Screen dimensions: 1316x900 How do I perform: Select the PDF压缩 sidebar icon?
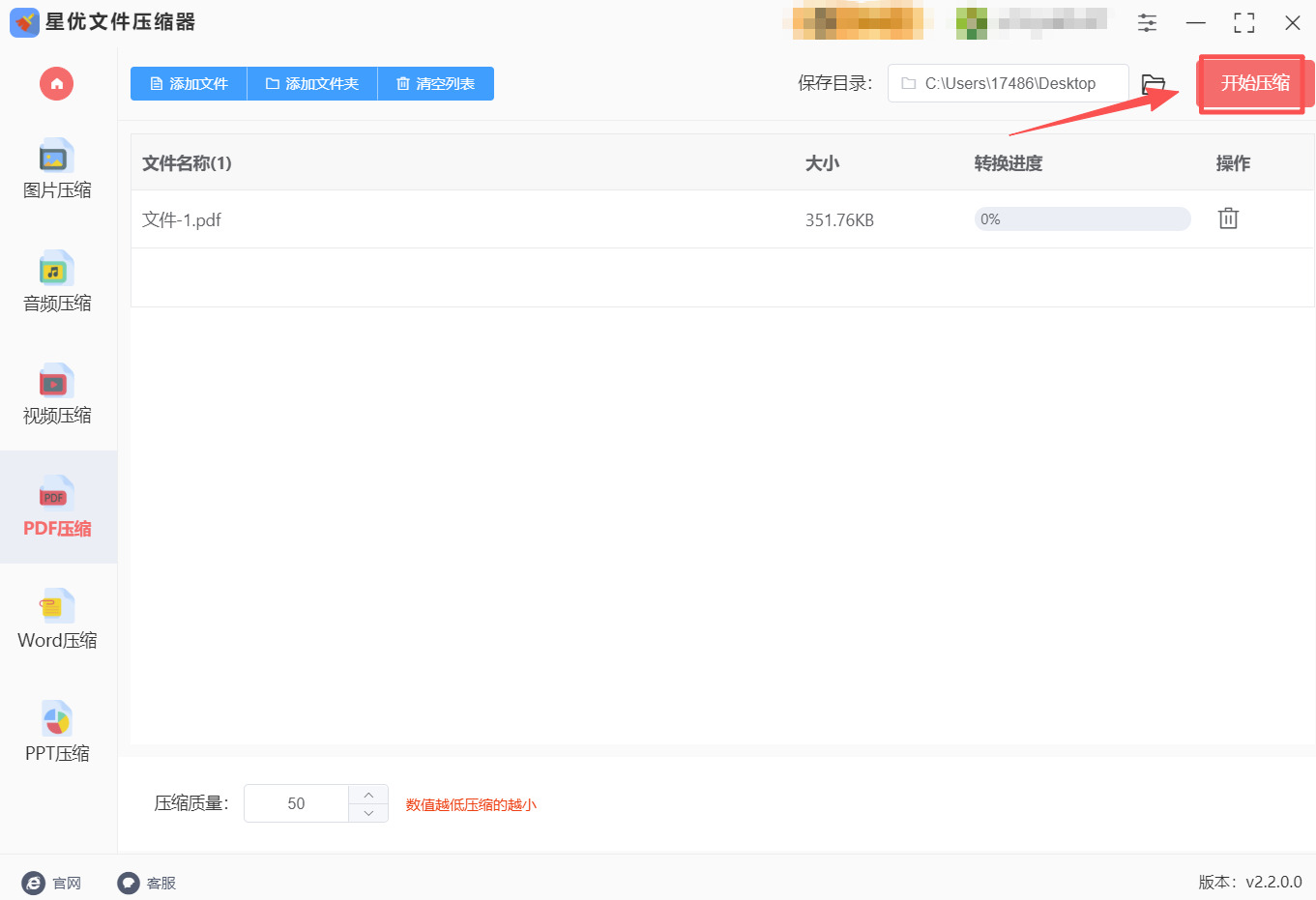[x=56, y=508]
